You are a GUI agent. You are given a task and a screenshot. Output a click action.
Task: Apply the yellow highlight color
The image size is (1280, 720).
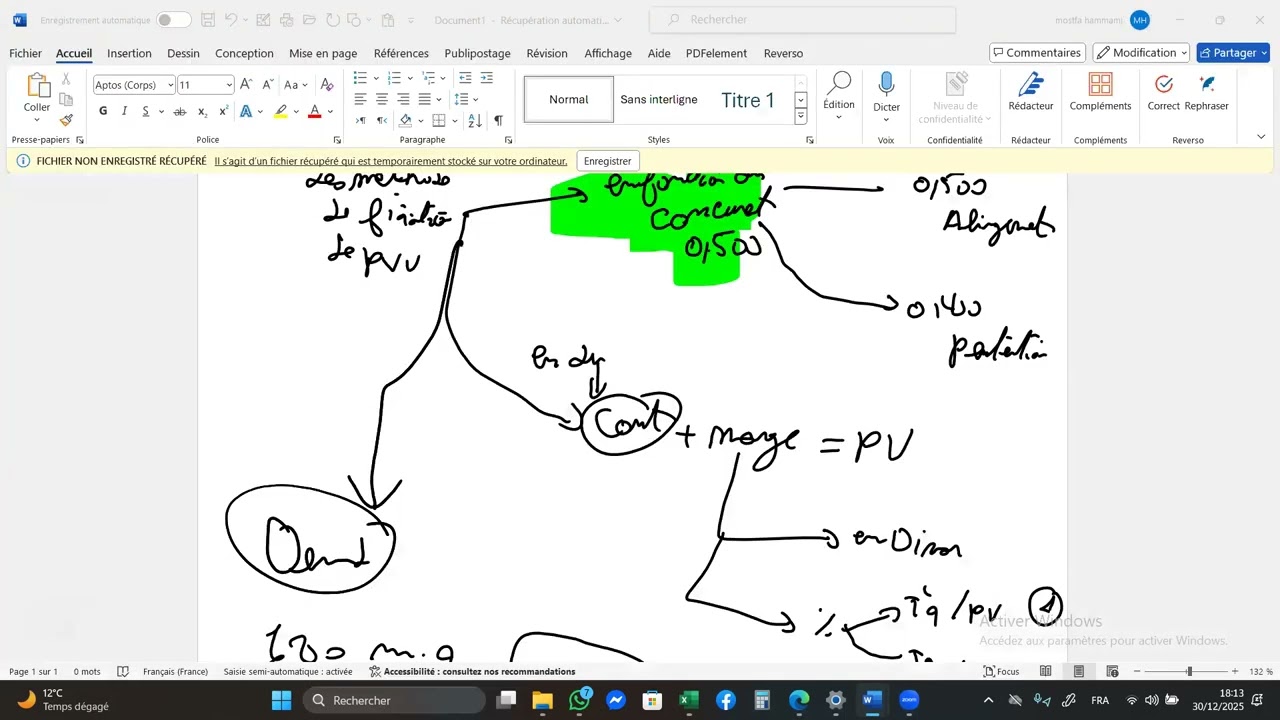point(281,112)
